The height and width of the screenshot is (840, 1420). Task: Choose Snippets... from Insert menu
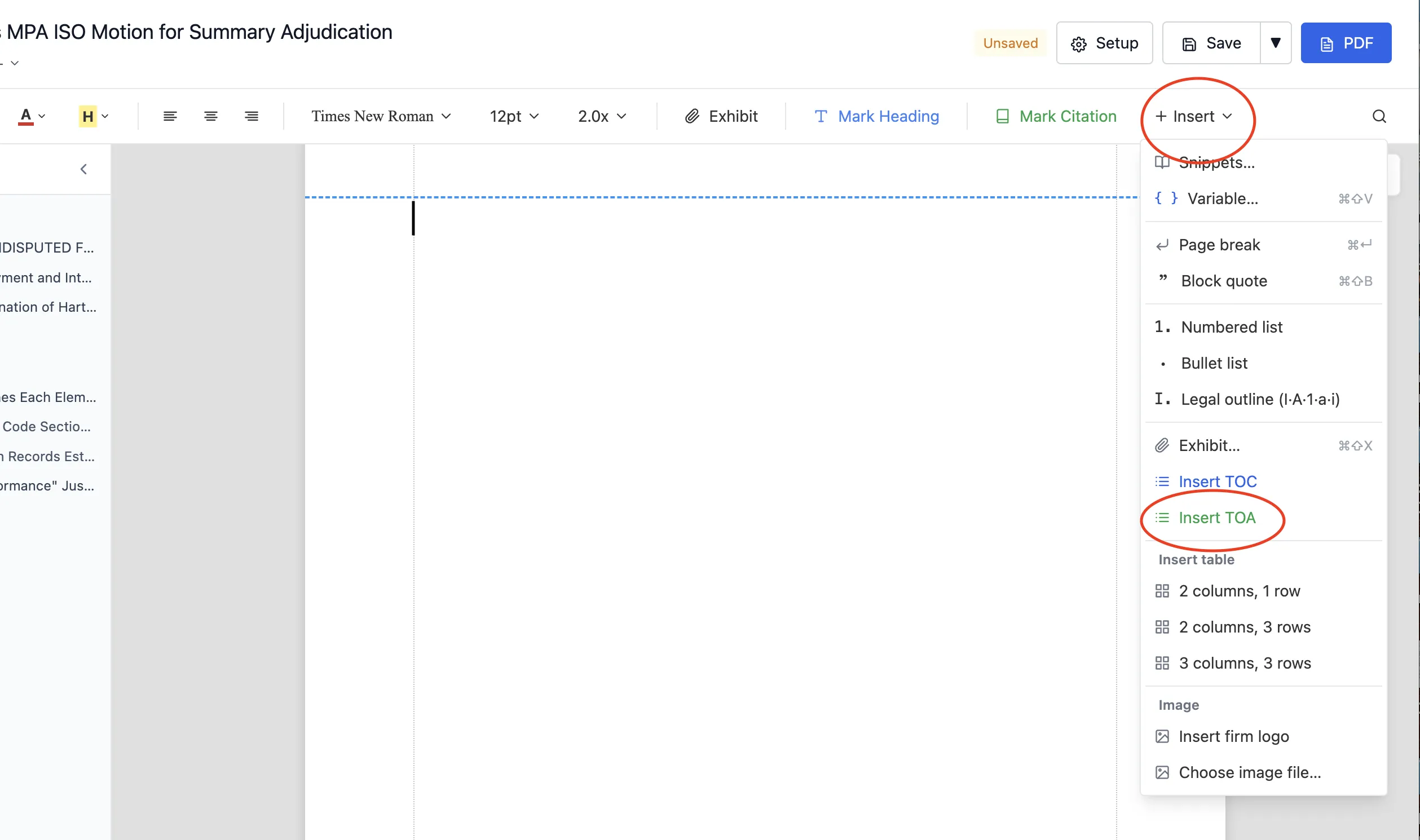tap(1264, 162)
